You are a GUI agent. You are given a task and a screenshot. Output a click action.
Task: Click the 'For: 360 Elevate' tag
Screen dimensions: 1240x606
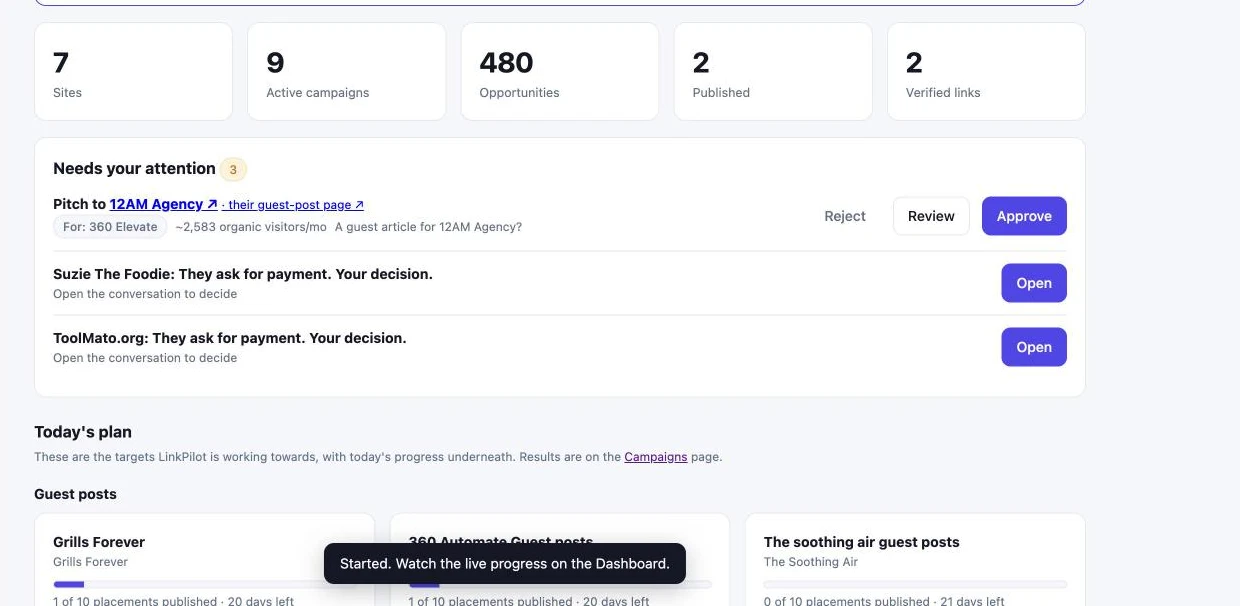point(110,227)
